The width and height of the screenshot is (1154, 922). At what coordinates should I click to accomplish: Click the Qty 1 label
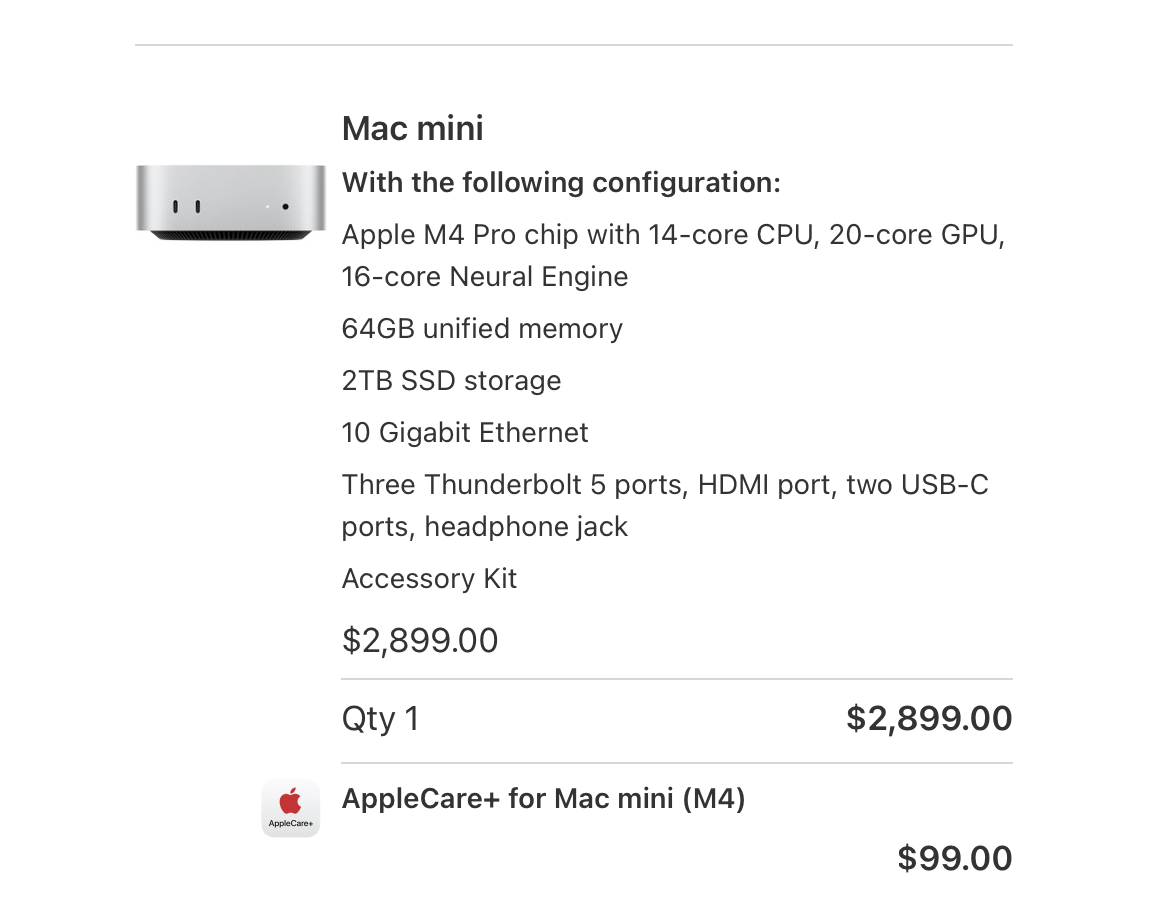[x=380, y=719]
